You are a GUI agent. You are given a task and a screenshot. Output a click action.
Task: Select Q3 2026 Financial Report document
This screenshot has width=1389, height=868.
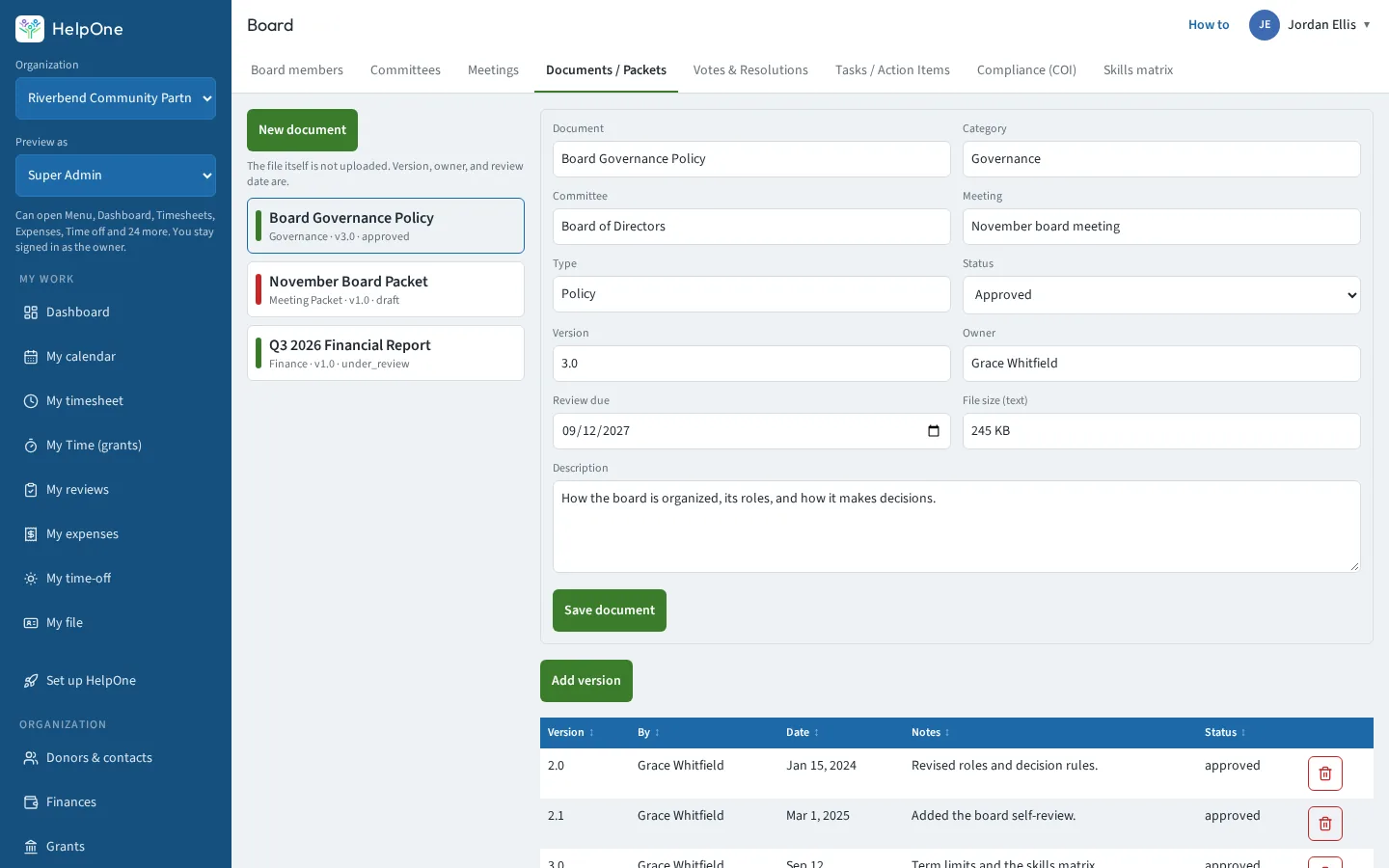click(386, 353)
